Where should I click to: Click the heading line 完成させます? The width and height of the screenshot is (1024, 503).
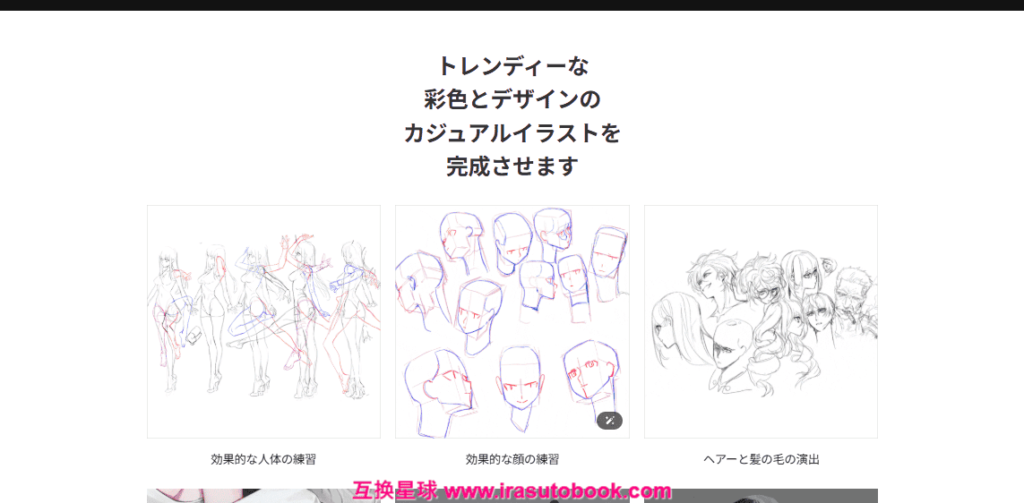(x=512, y=166)
